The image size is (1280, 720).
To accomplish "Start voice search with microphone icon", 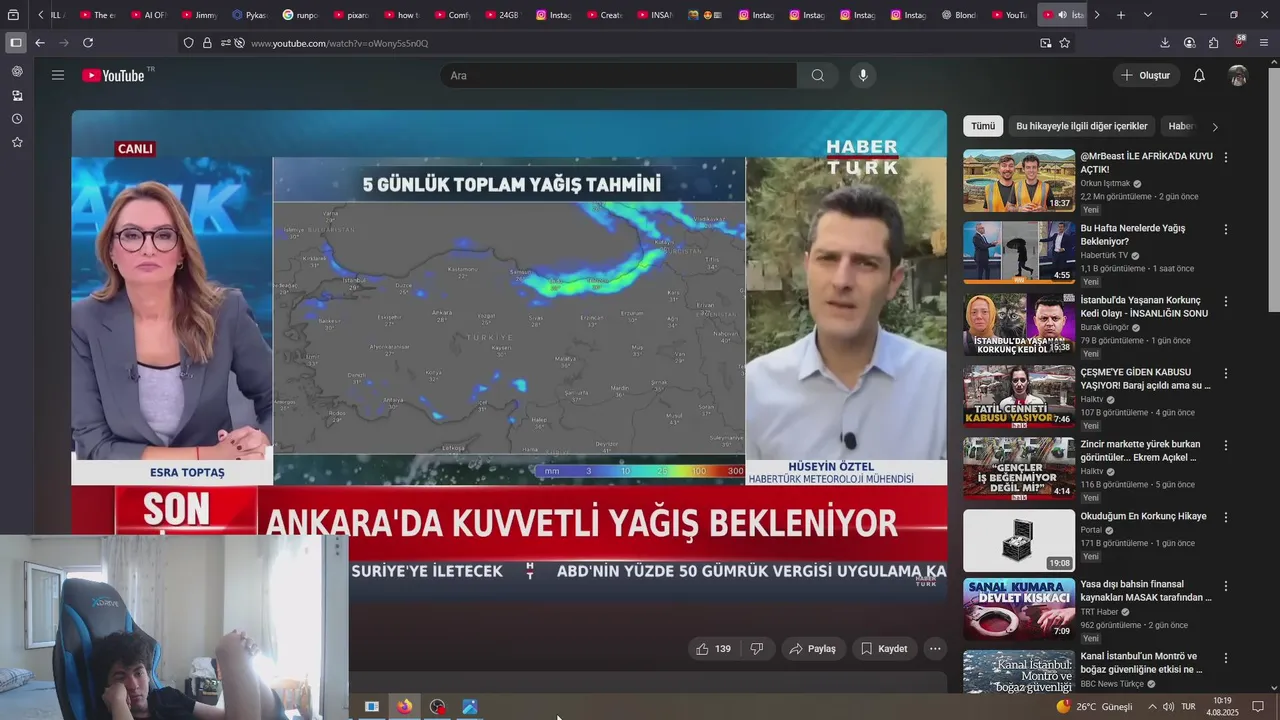I will click(x=863, y=75).
